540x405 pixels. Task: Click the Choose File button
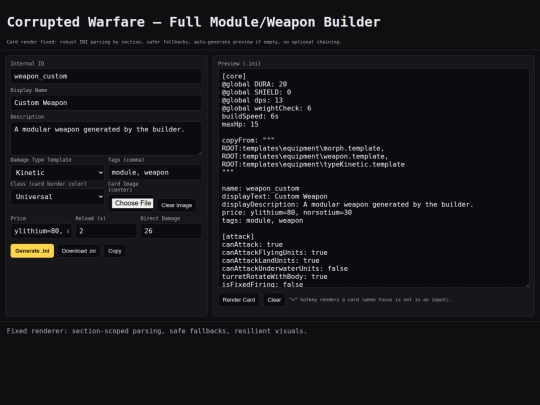coord(133,203)
